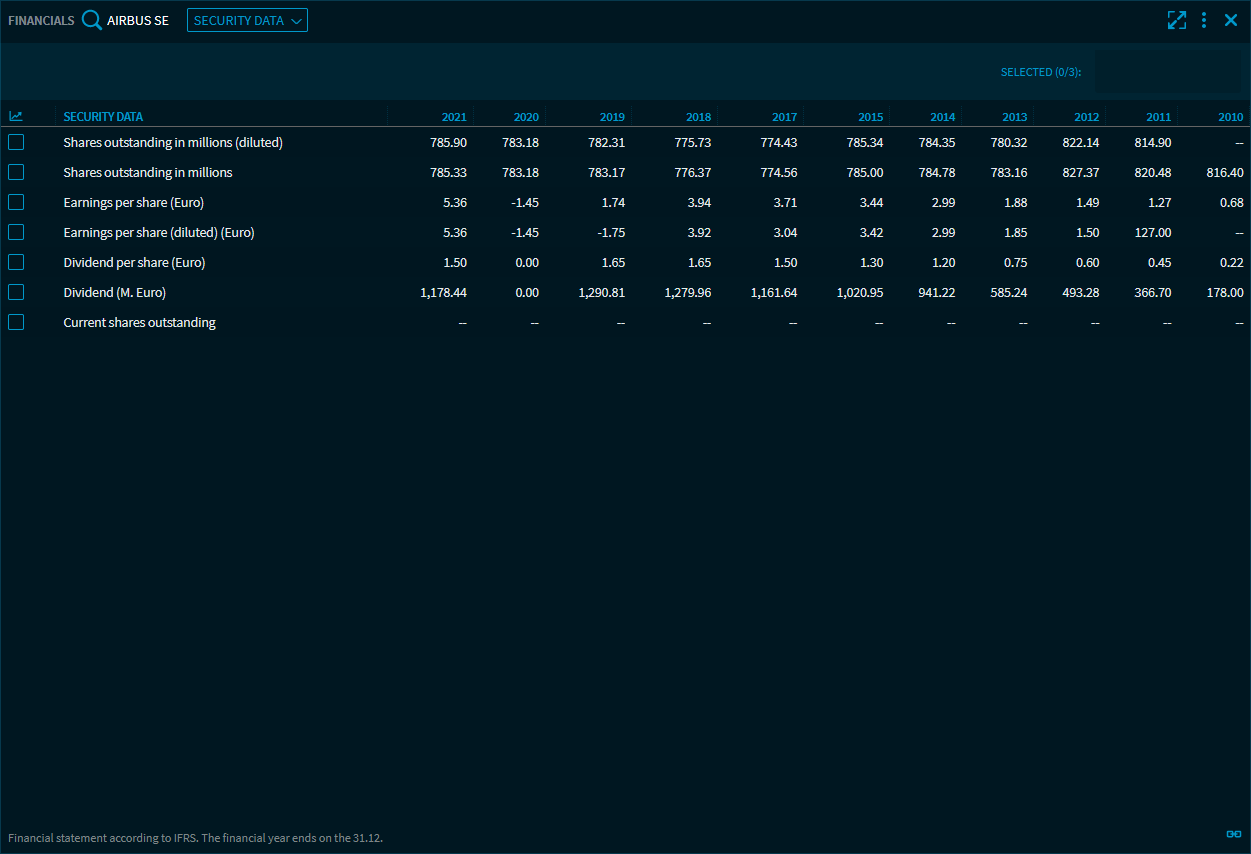The height and width of the screenshot is (854, 1251).
Task: Toggle Dividend per share (Euro) checkbox
Action: [x=16, y=262]
